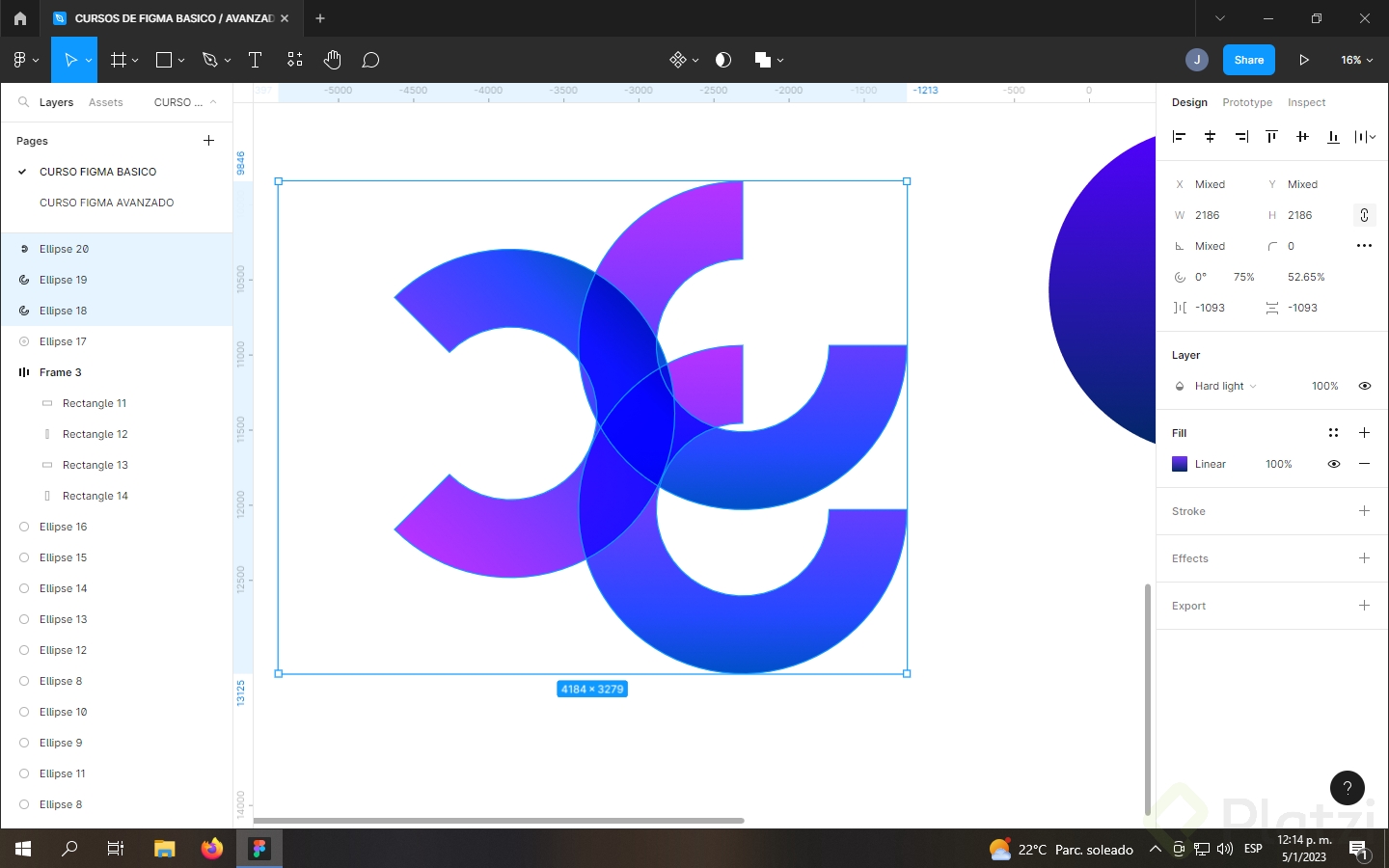Switch to the Prototype tab
Viewport: 1389px width, 868px height.
[x=1246, y=102]
